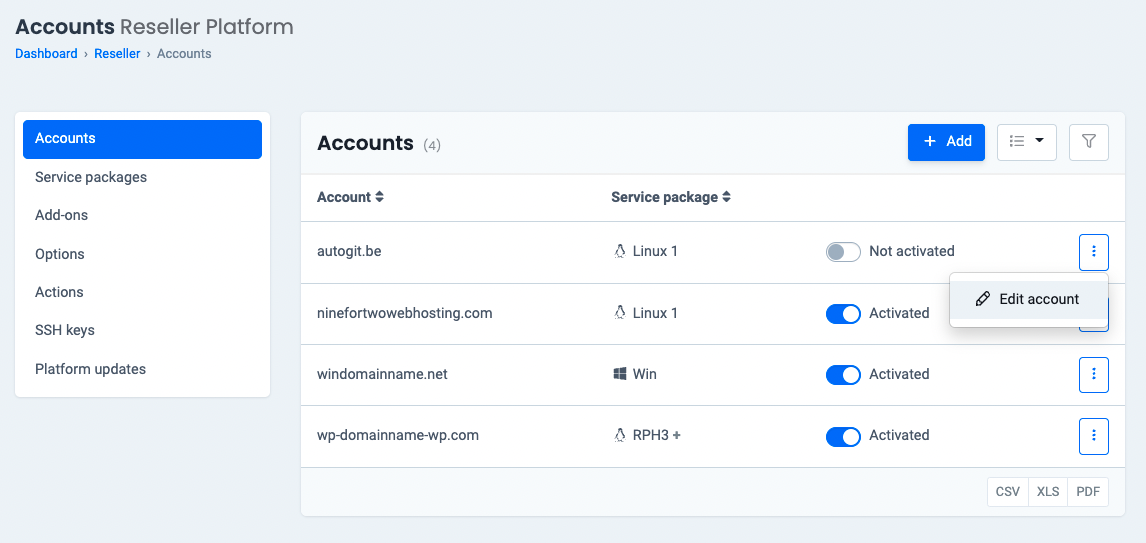The width and height of the screenshot is (1146, 543).
Task: Follow the Dashboard breadcrumb link
Action: coord(46,54)
